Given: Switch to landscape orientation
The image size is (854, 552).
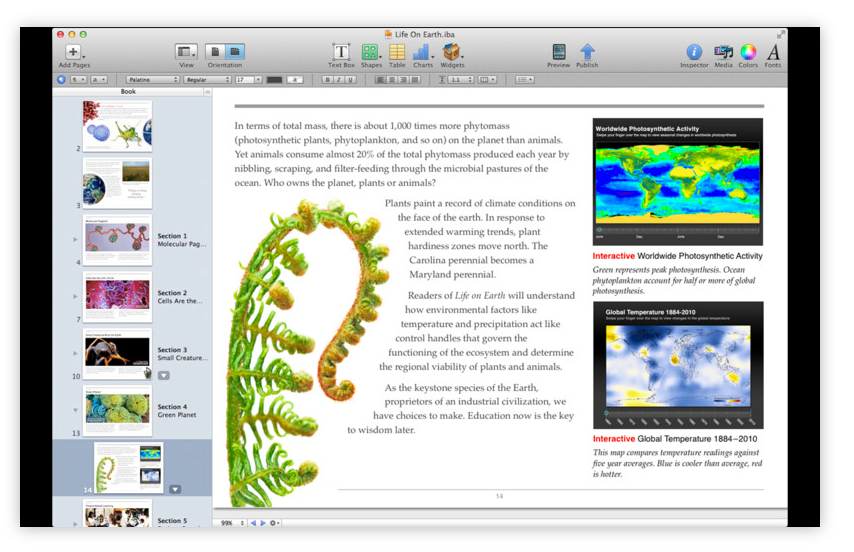Looking at the screenshot, I should (235, 52).
